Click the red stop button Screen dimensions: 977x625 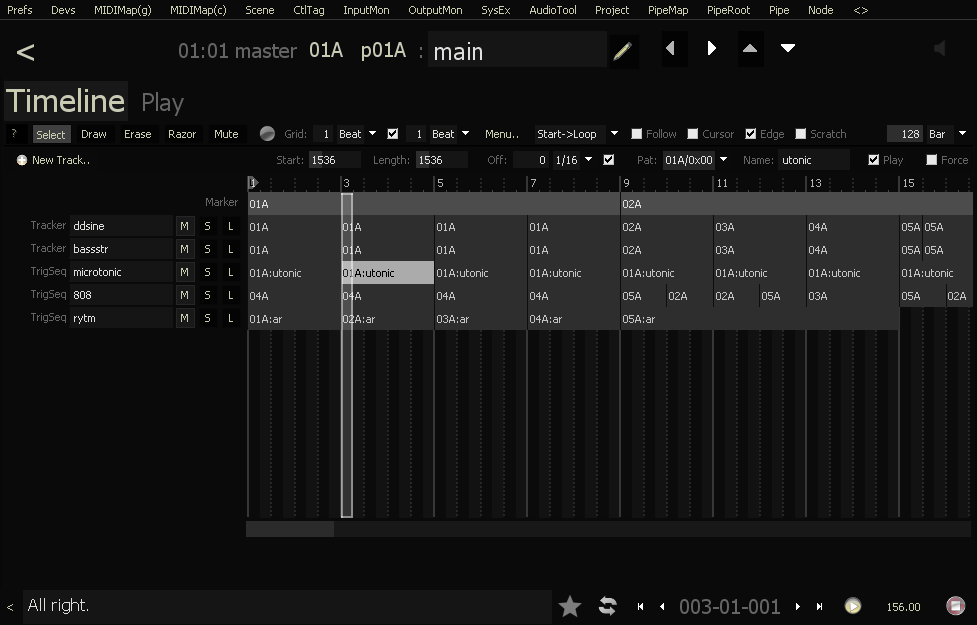point(955,606)
